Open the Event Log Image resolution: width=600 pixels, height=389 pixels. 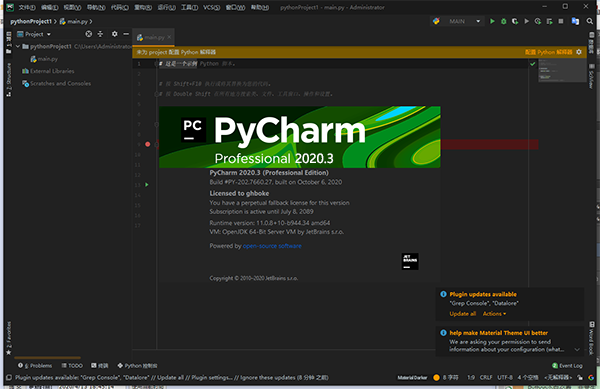[567, 366]
